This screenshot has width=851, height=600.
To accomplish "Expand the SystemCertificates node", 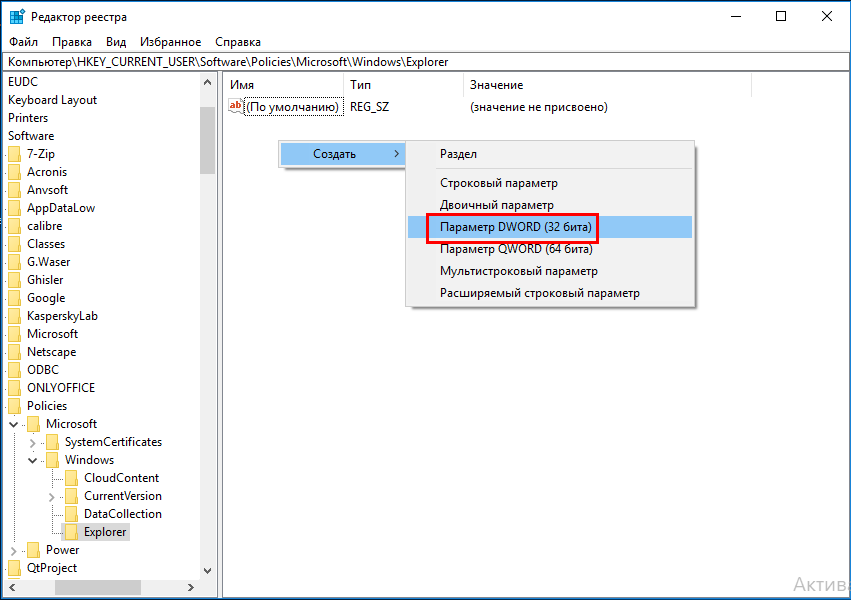I will (33, 443).
